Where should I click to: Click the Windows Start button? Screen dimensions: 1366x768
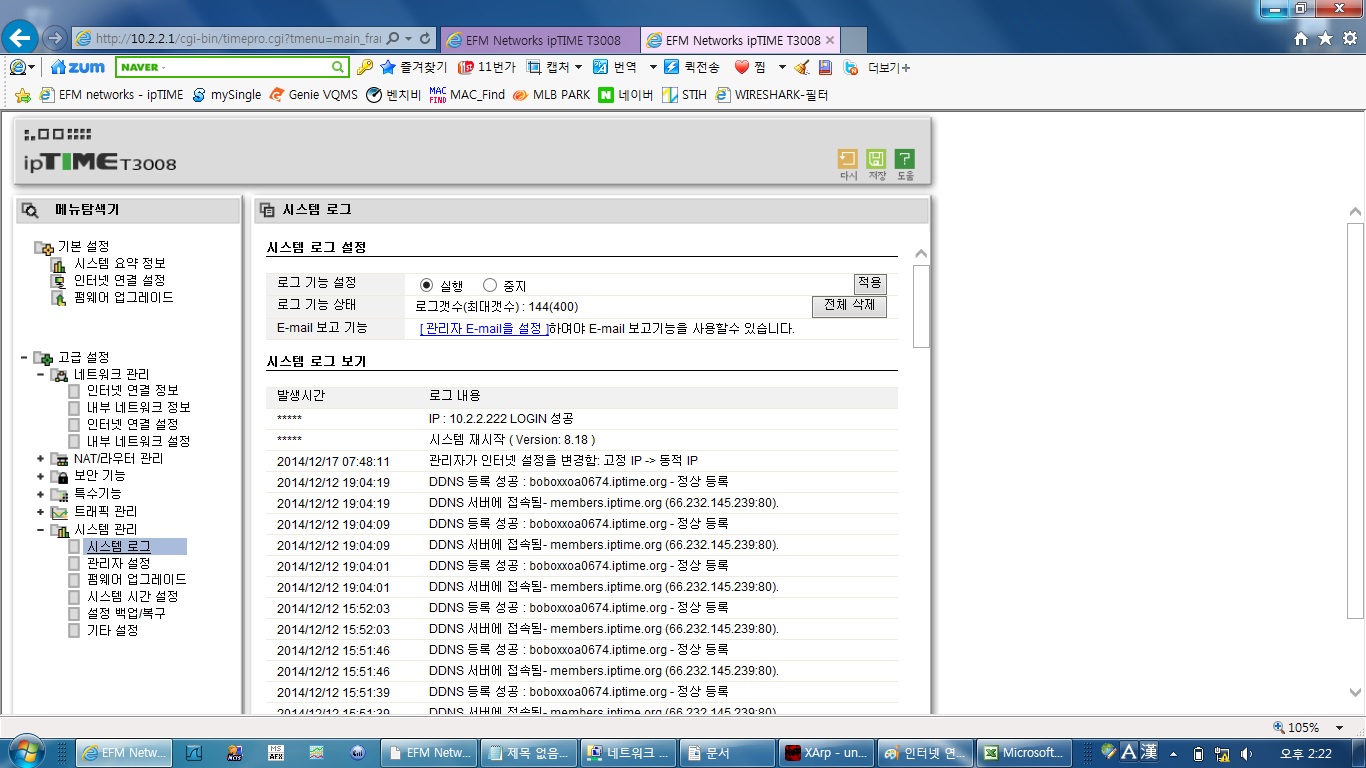pyautogui.click(x=24, y=752)
